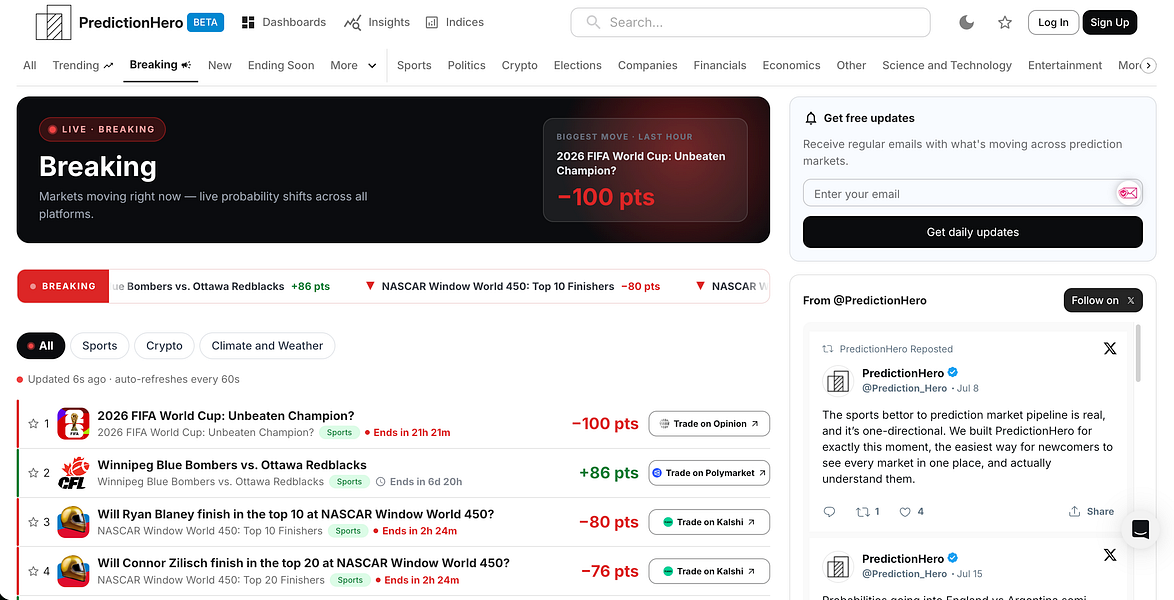1174x600 pixels.
Task: Open the Economics category
Action: [x=791, y=65]
